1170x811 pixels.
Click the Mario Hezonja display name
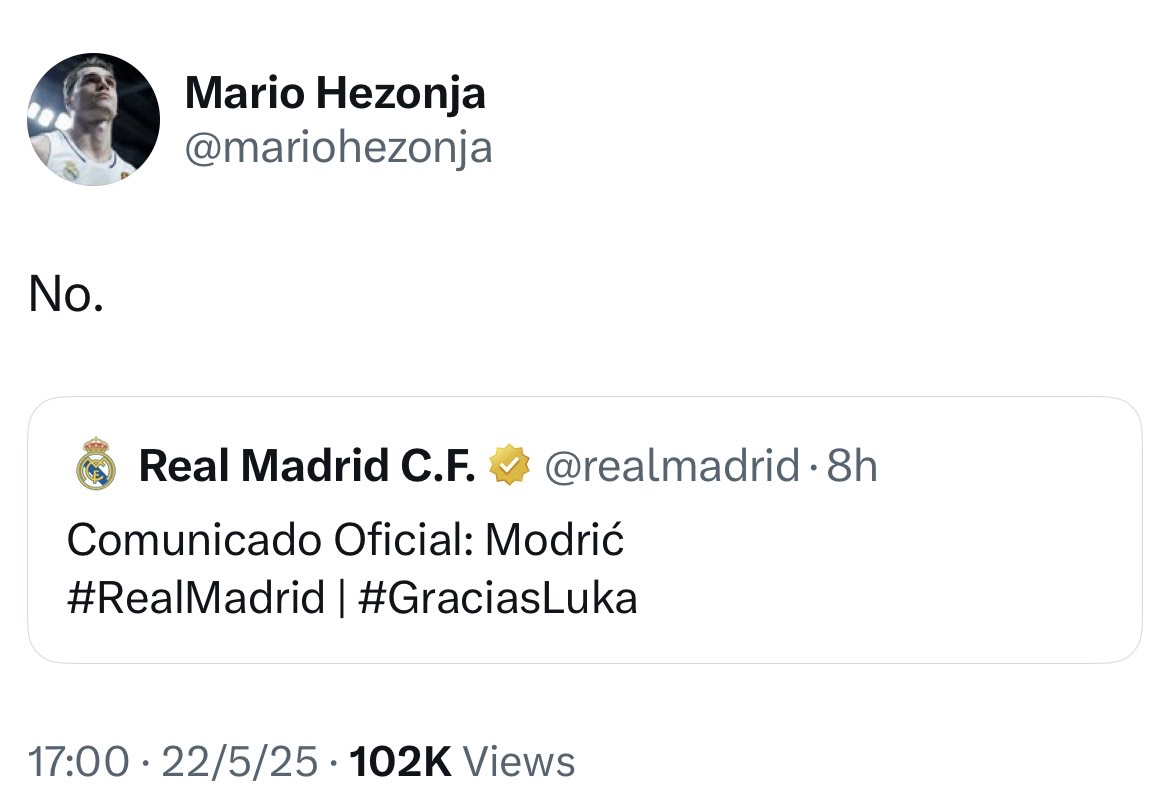335,94
